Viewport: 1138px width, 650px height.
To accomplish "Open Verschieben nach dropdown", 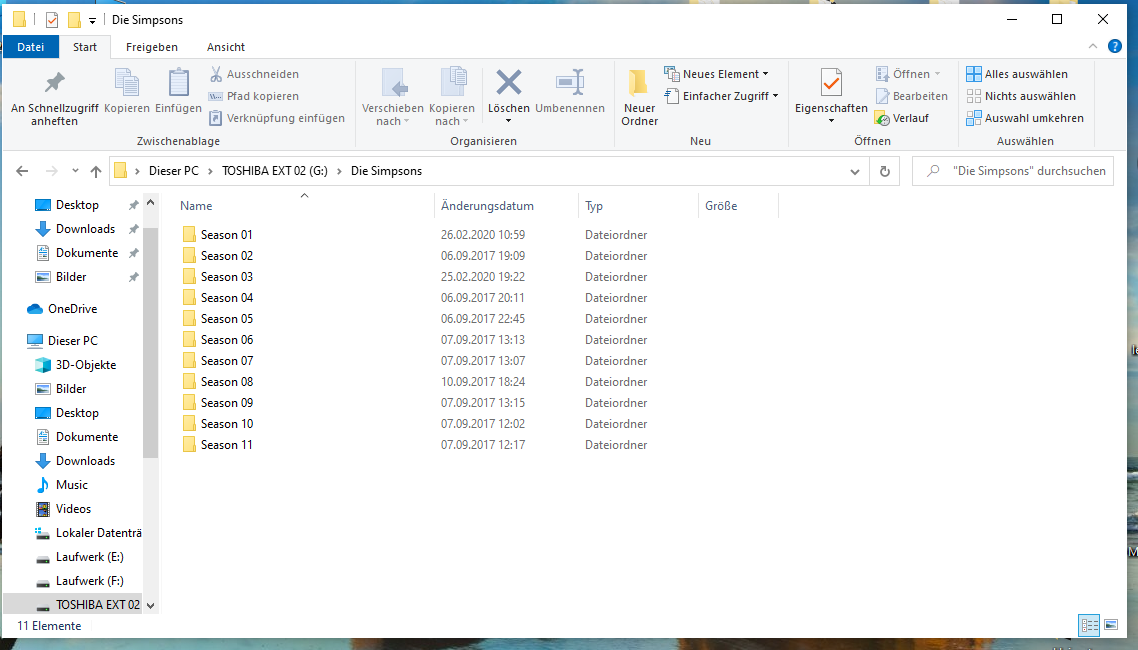I will (x=393, y=98).
